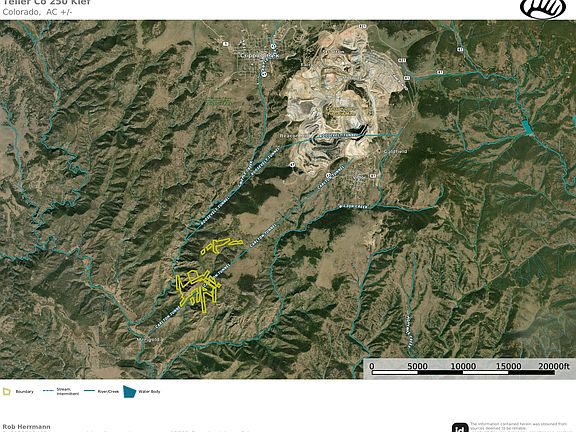Click the Water Body legend text label
Image resolution: width=576 pixels, height=432 pixels.
[149, 392]
